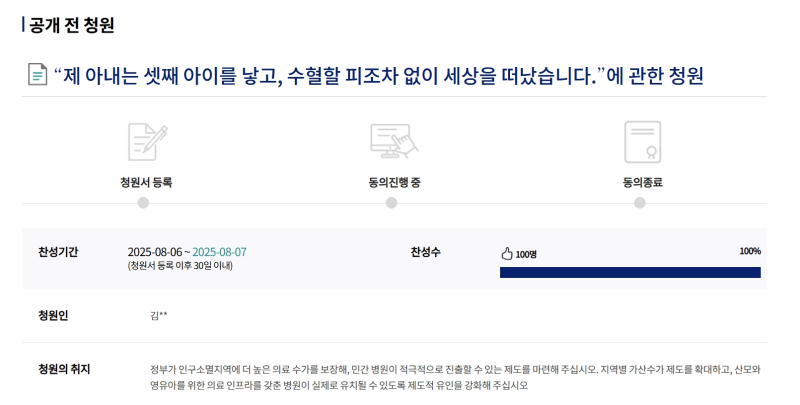Viewport: 800px width, 405px height.
Task: Click the 동의진행 중 monitor hand icon
Action: tap(394, 141)
